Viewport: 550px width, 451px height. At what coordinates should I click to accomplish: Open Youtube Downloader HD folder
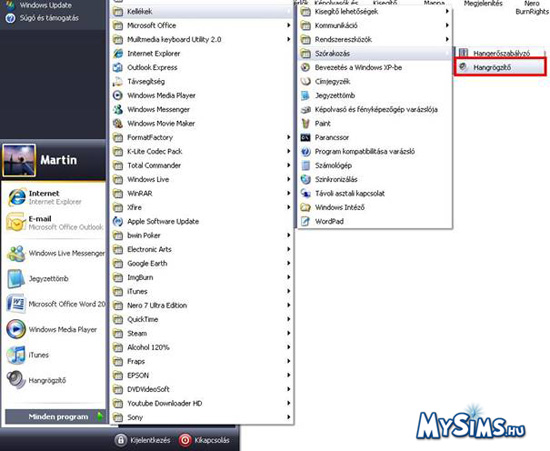(x=201, y=403)
